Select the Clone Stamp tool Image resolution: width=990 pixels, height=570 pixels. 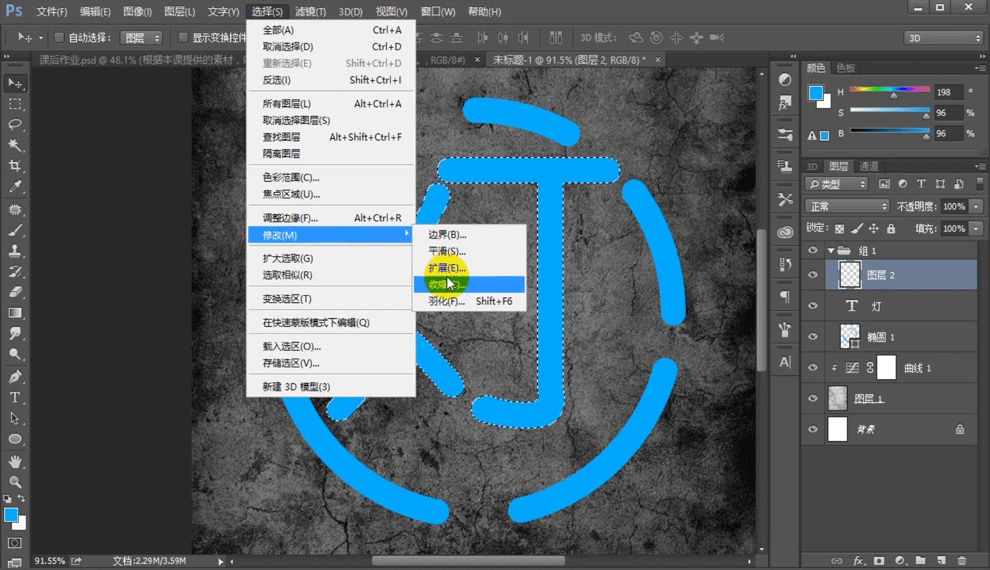[15, 251]
